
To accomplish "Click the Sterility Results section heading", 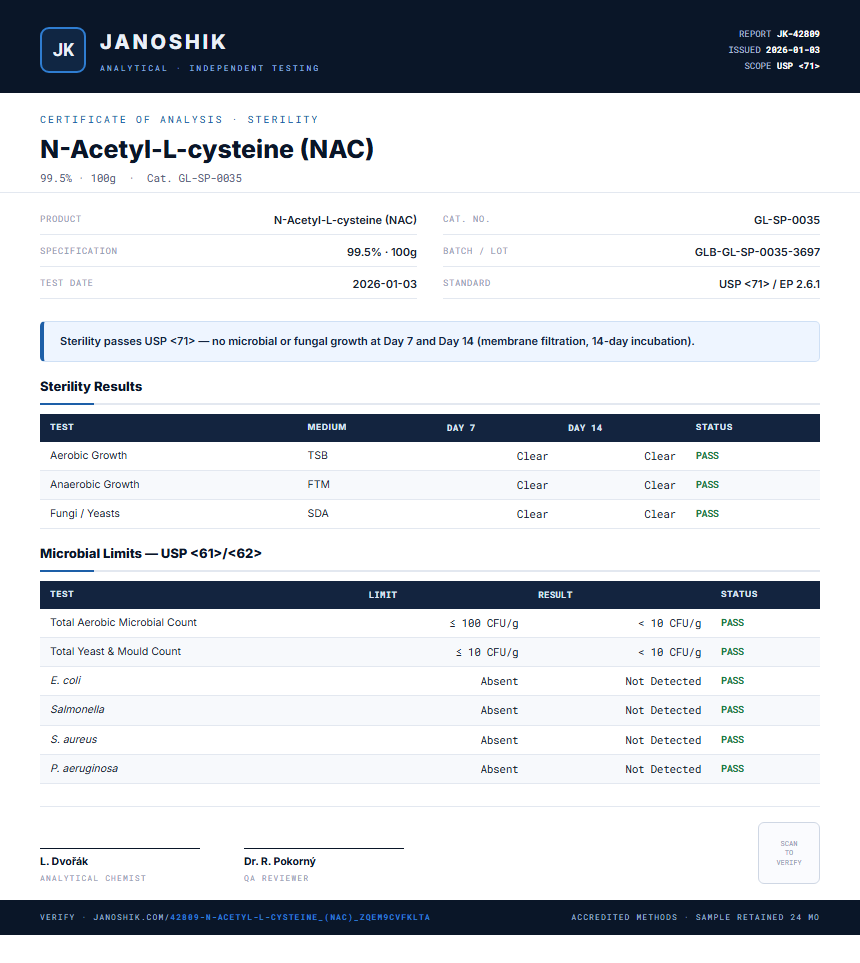I will pyautogui.click(x=91, y=386).
